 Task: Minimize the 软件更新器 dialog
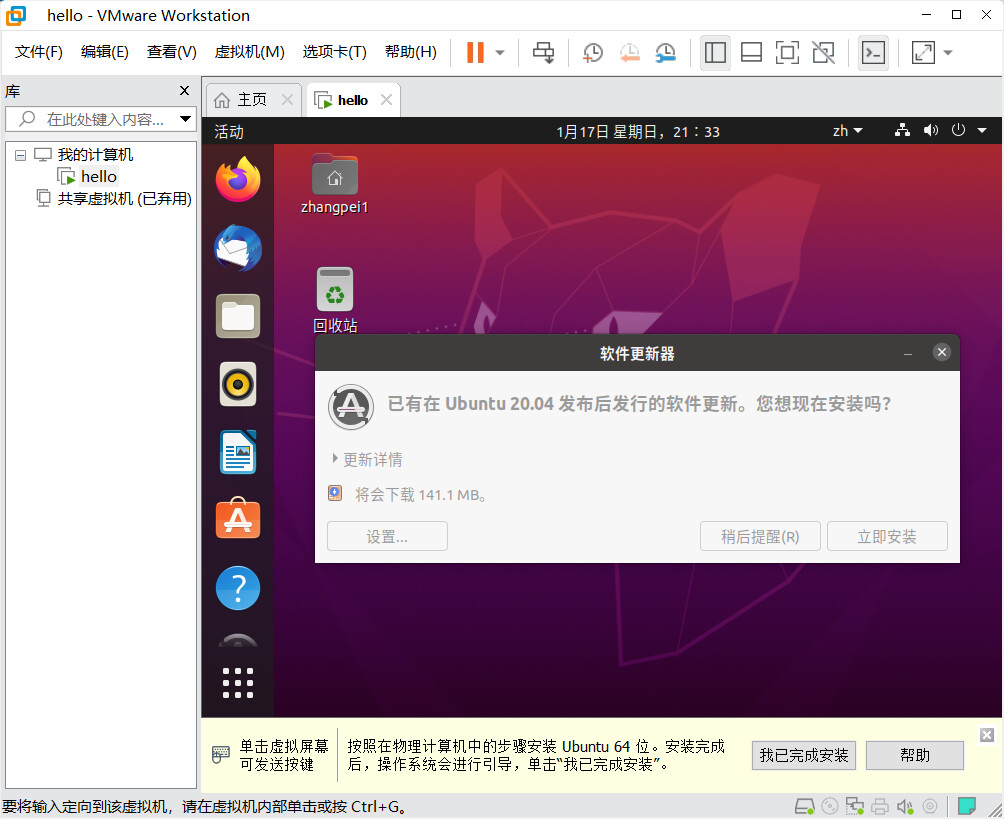coord(907,353)
